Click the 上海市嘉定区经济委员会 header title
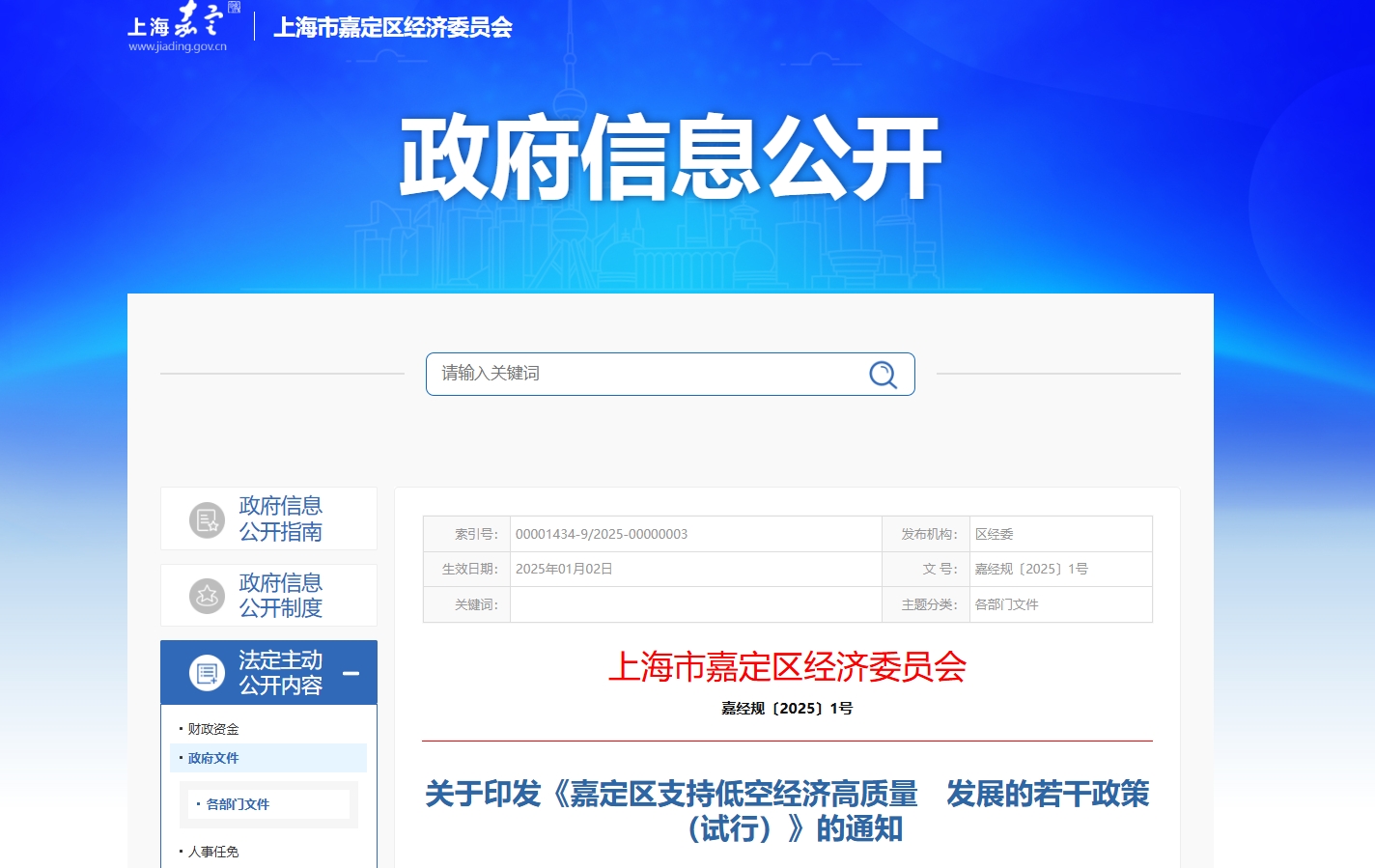 (393, 28)
